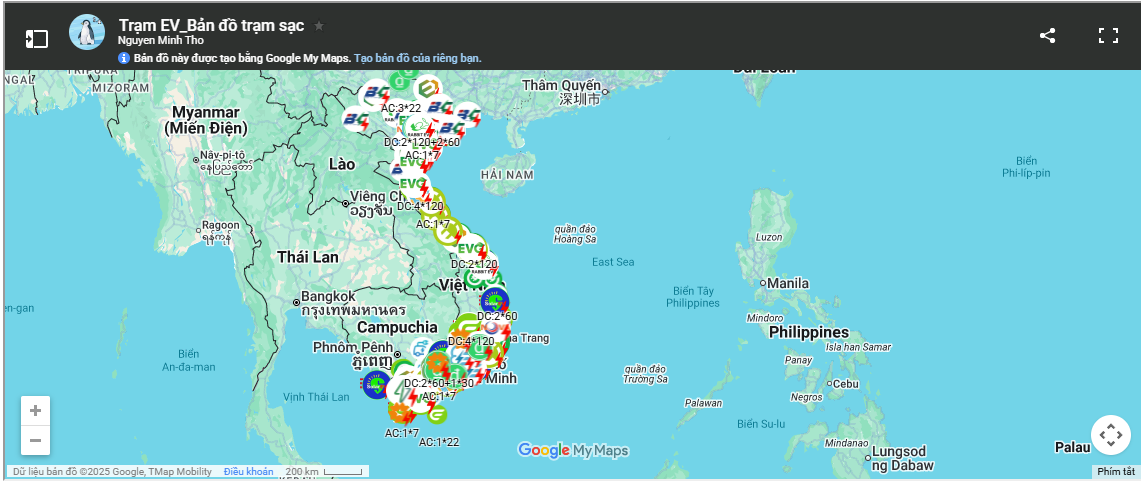Image resolution: width=1141 pixels, height=481 pixels.
Task: Click the Campuchia country label
Action: (x=397, y=327)
